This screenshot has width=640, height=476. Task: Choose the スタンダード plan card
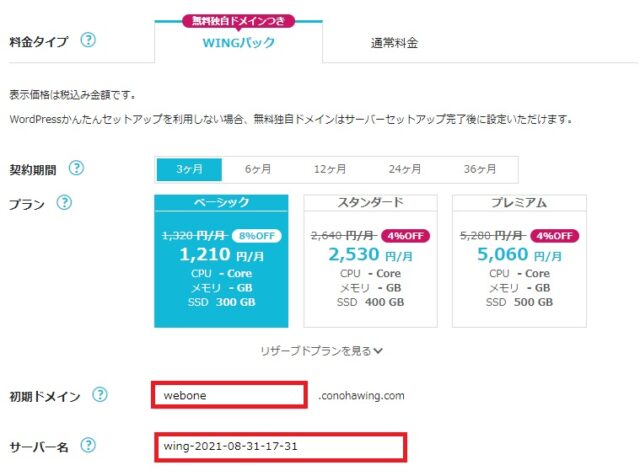370,261
